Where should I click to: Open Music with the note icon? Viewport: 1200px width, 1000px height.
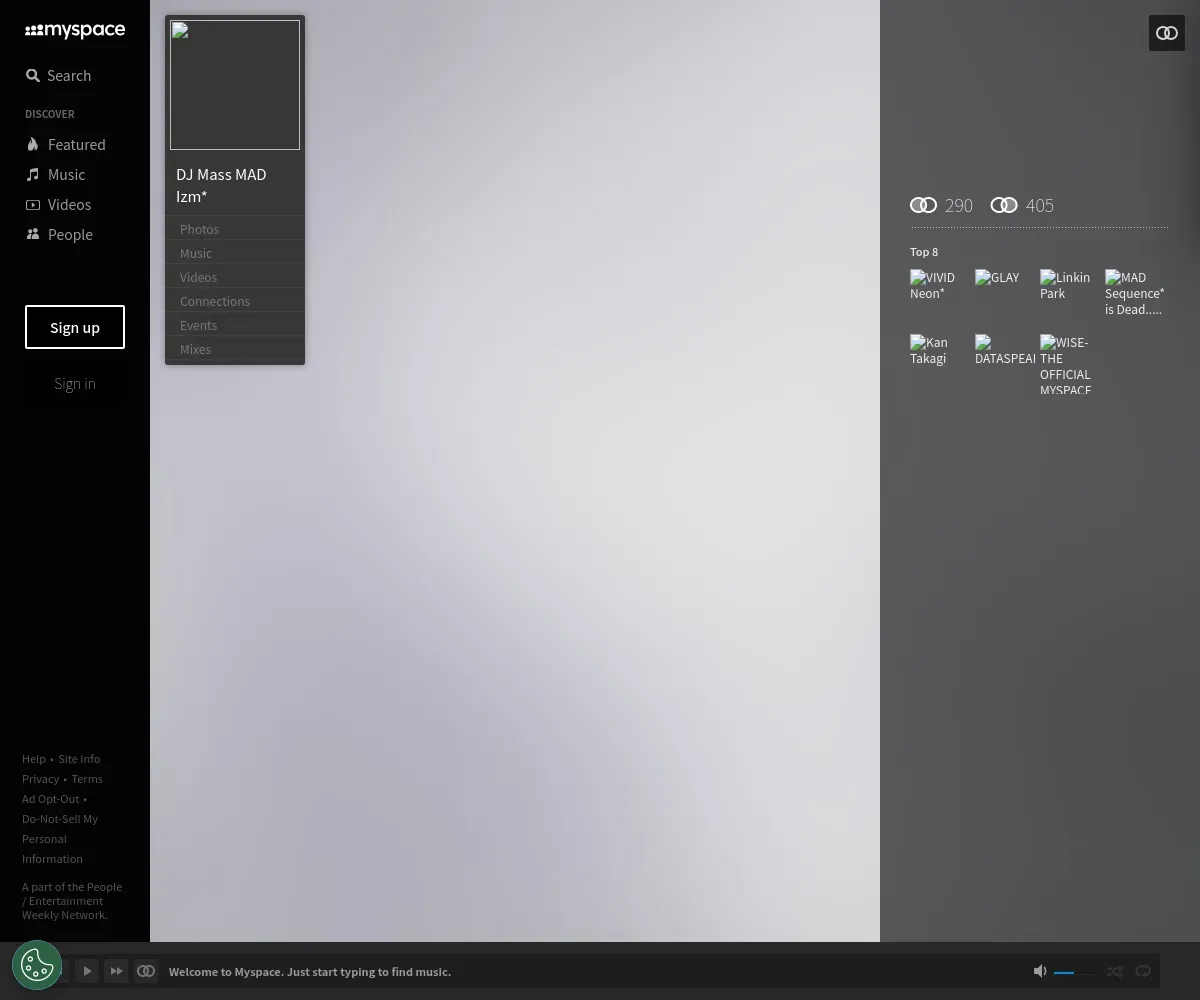(56, 174)
